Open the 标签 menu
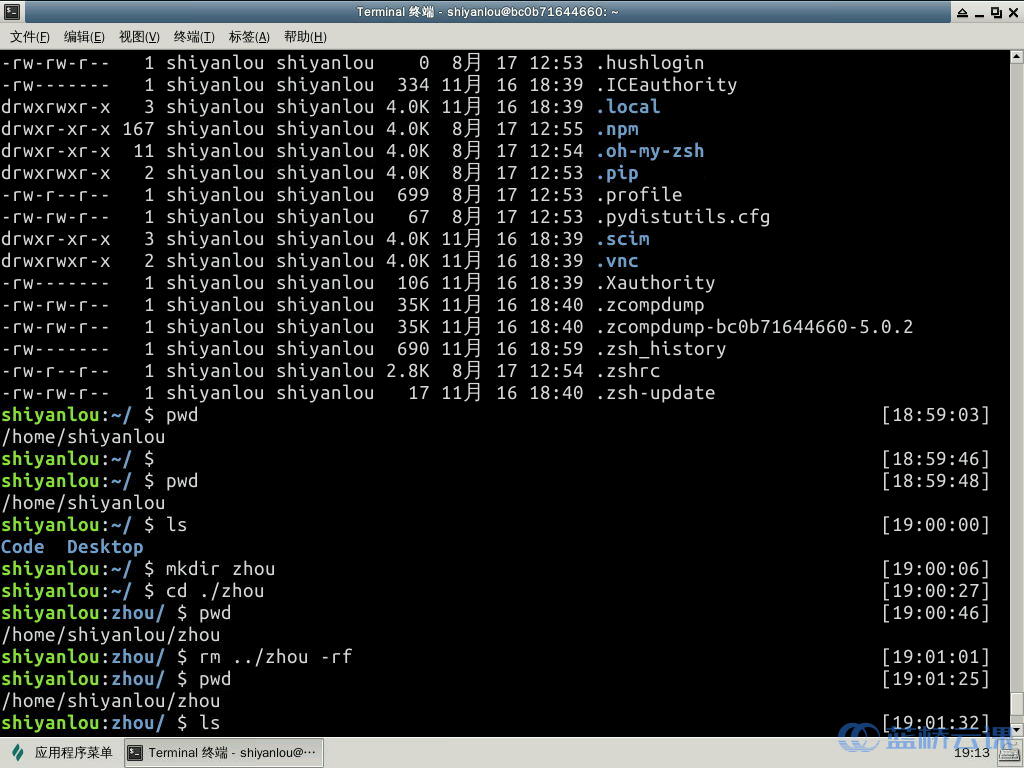 pos(247,36)
